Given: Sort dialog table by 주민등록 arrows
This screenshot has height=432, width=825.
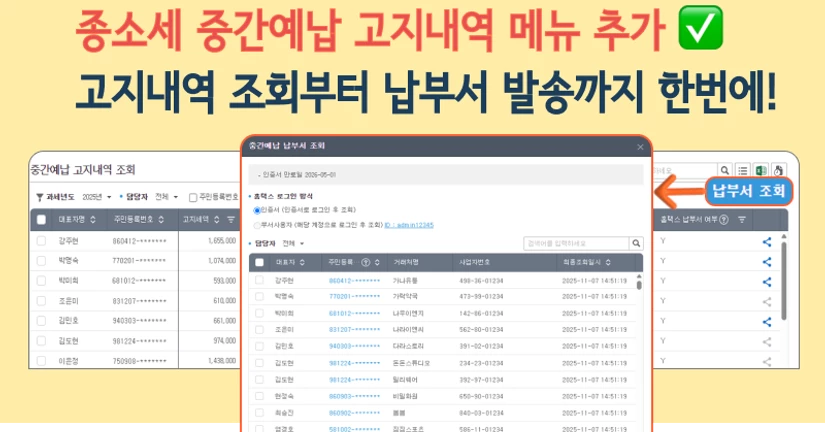Looking at the screenshot, I should click(377, 262).
